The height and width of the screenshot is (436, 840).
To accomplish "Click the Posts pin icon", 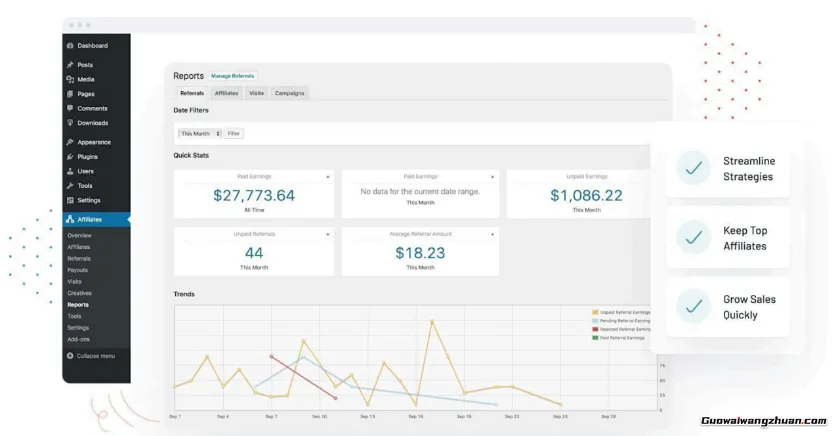I will (70, 65).
